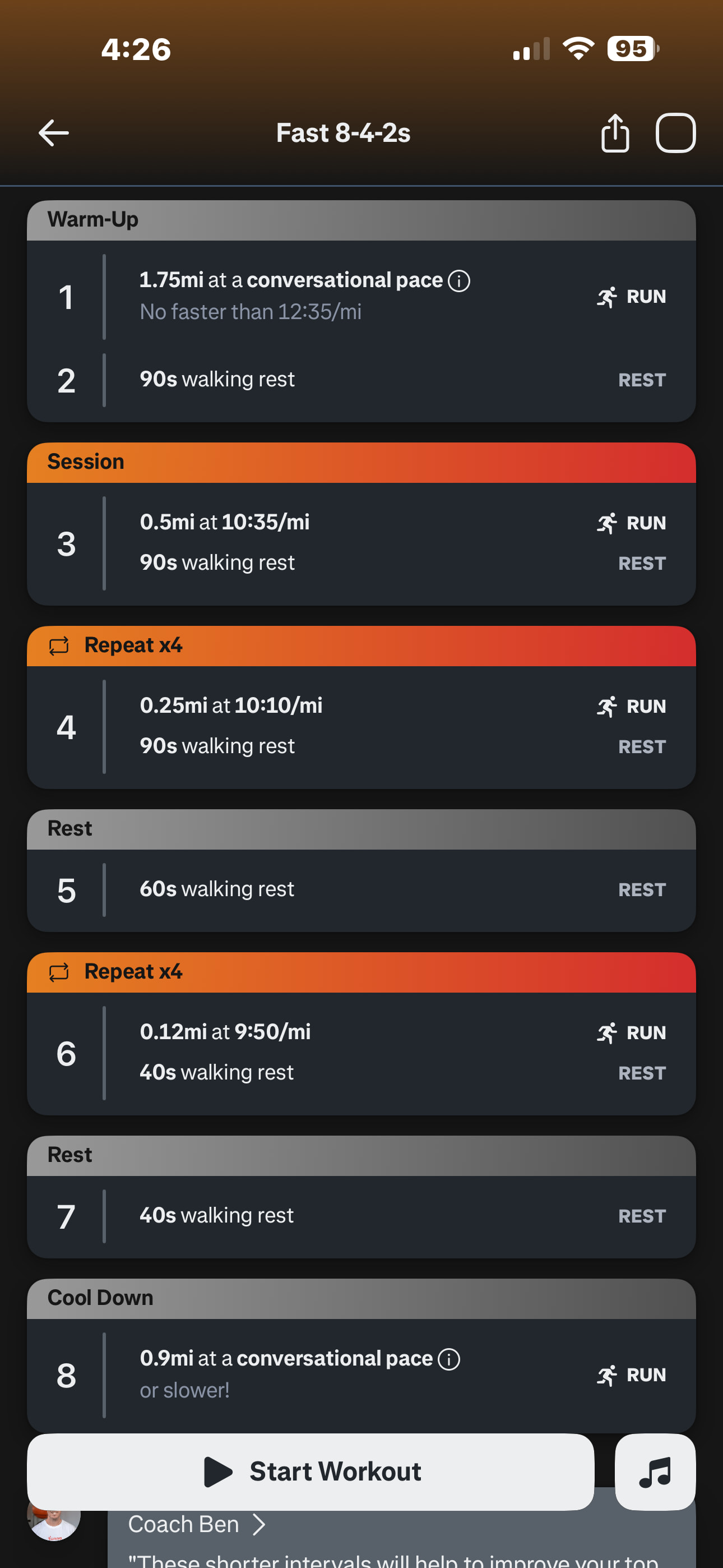Tap the share workout icon

pyautogui.click(x=615, y=133)
